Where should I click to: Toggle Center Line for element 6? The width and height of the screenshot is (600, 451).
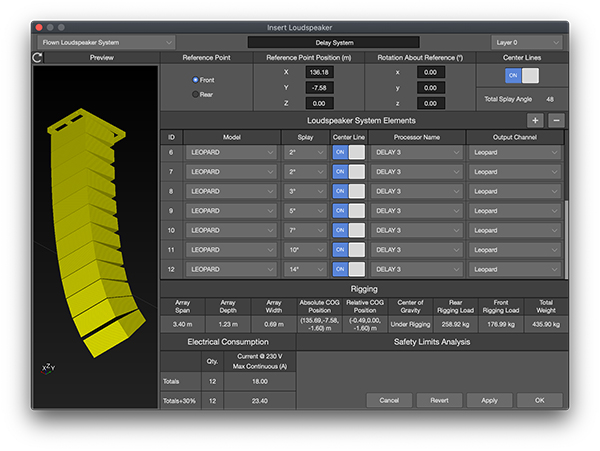click(x=349, y=152)
